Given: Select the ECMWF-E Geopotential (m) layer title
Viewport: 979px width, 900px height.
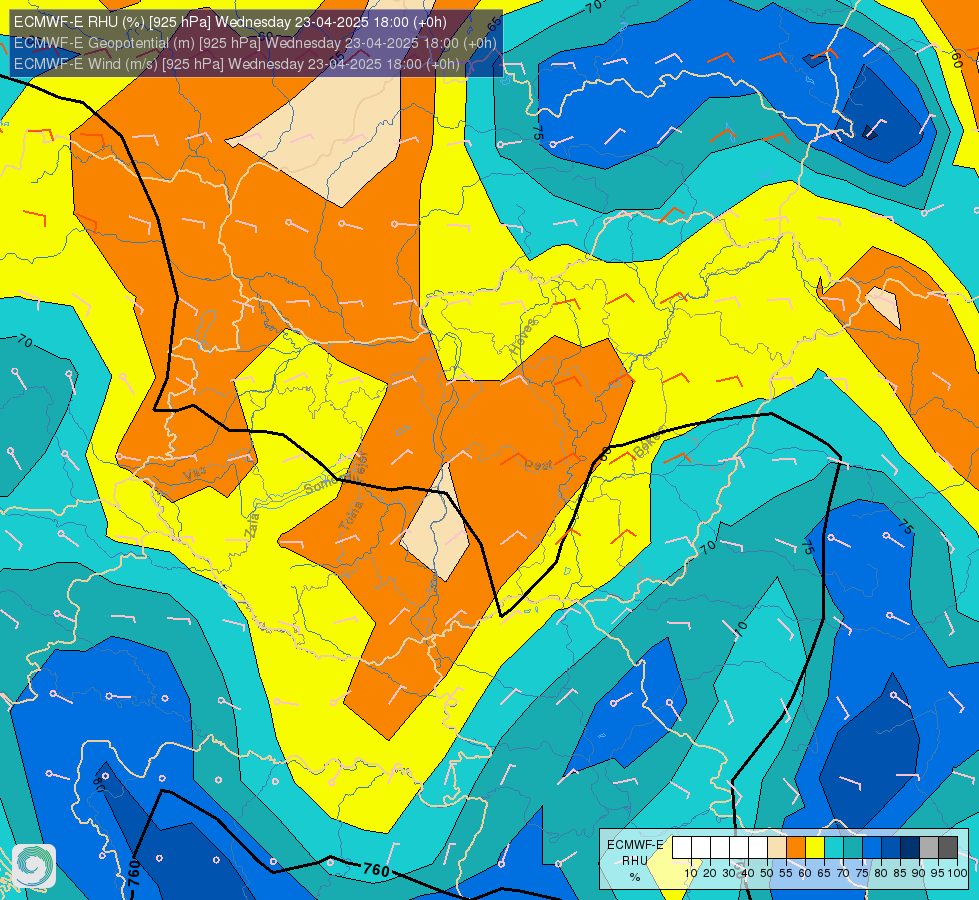Looking at the screenshot, I should 255,43.
